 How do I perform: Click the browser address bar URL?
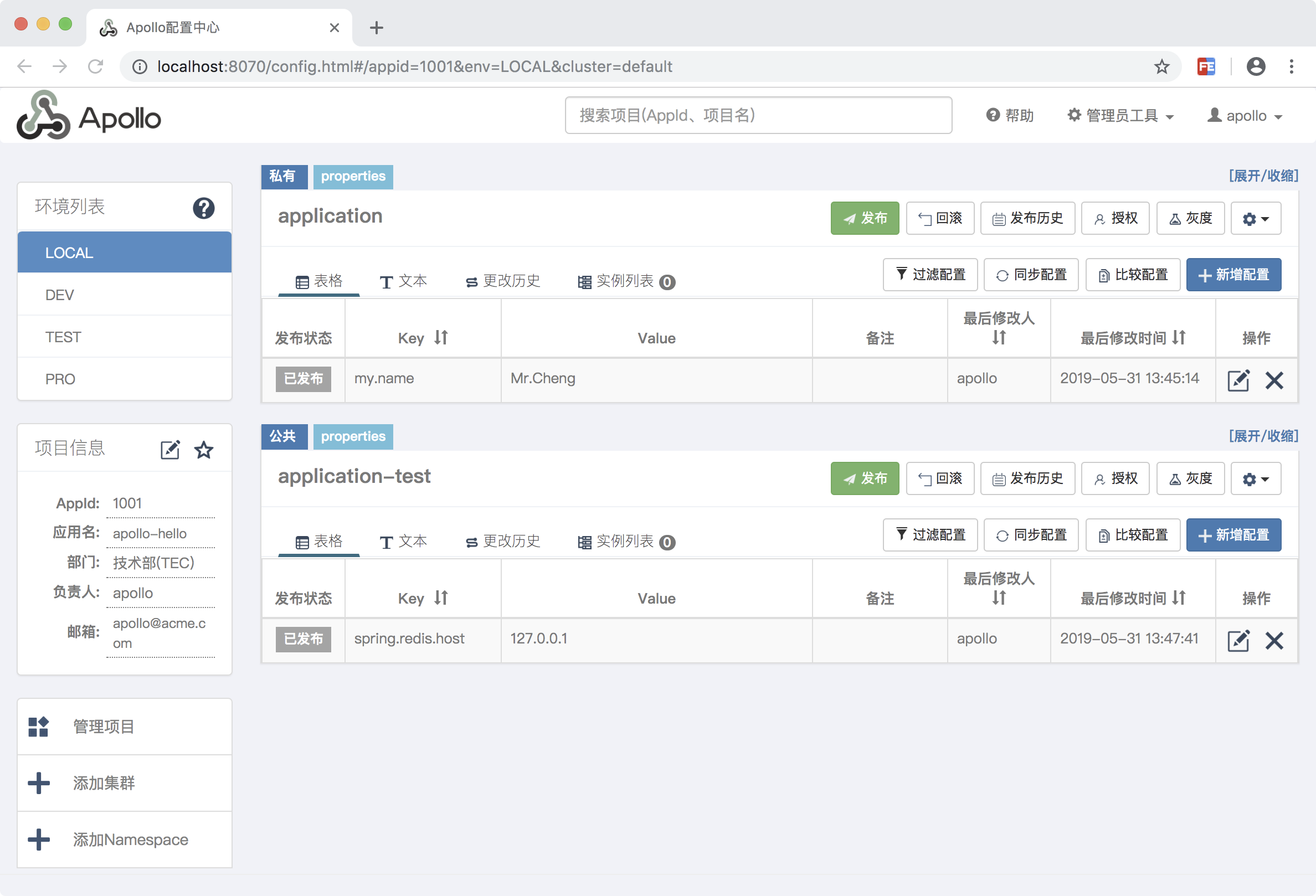point(414,67)
